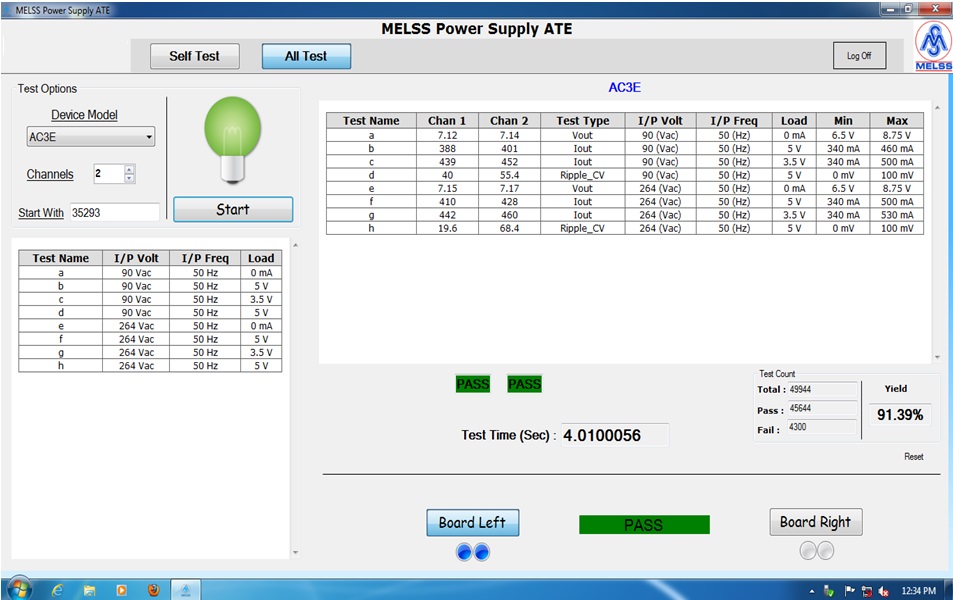Click the Board Right button
Image resolution: width=953 pixels, height=600 pixels.
[816, 522]
